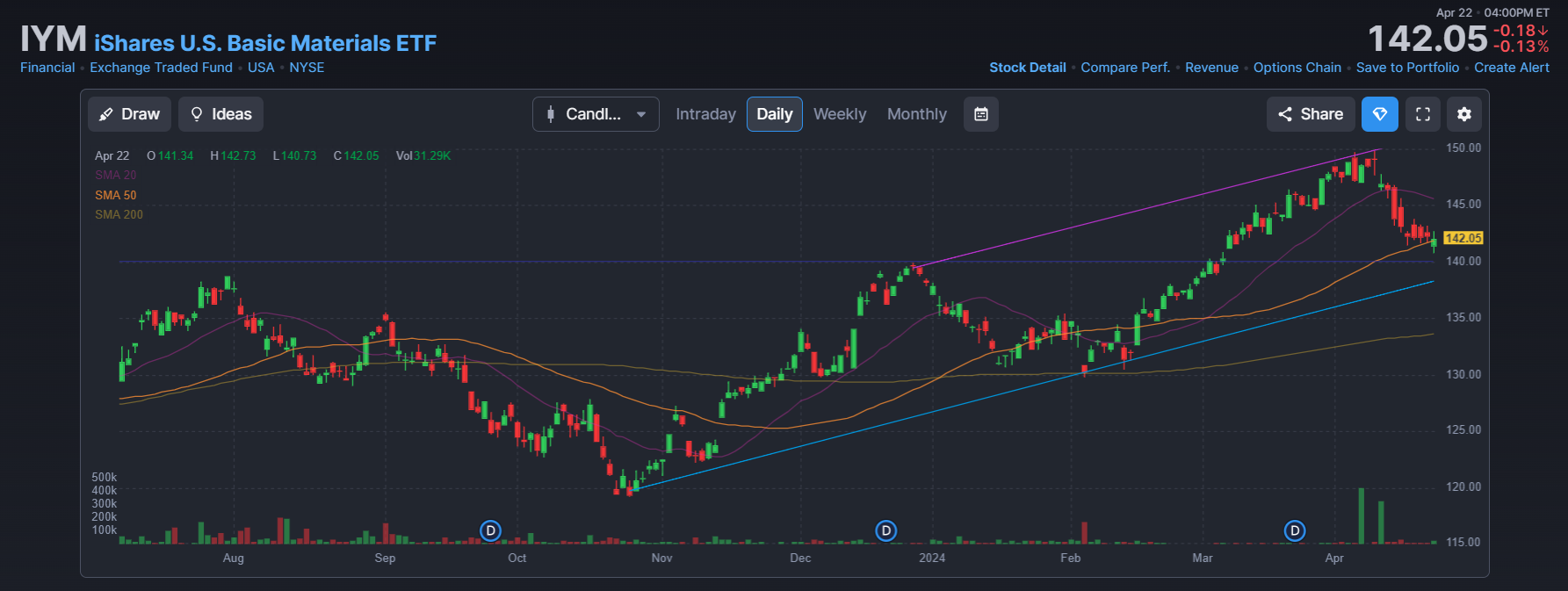
Task: Toggle the SMA 20 indicator label
Action: [115, 175]
